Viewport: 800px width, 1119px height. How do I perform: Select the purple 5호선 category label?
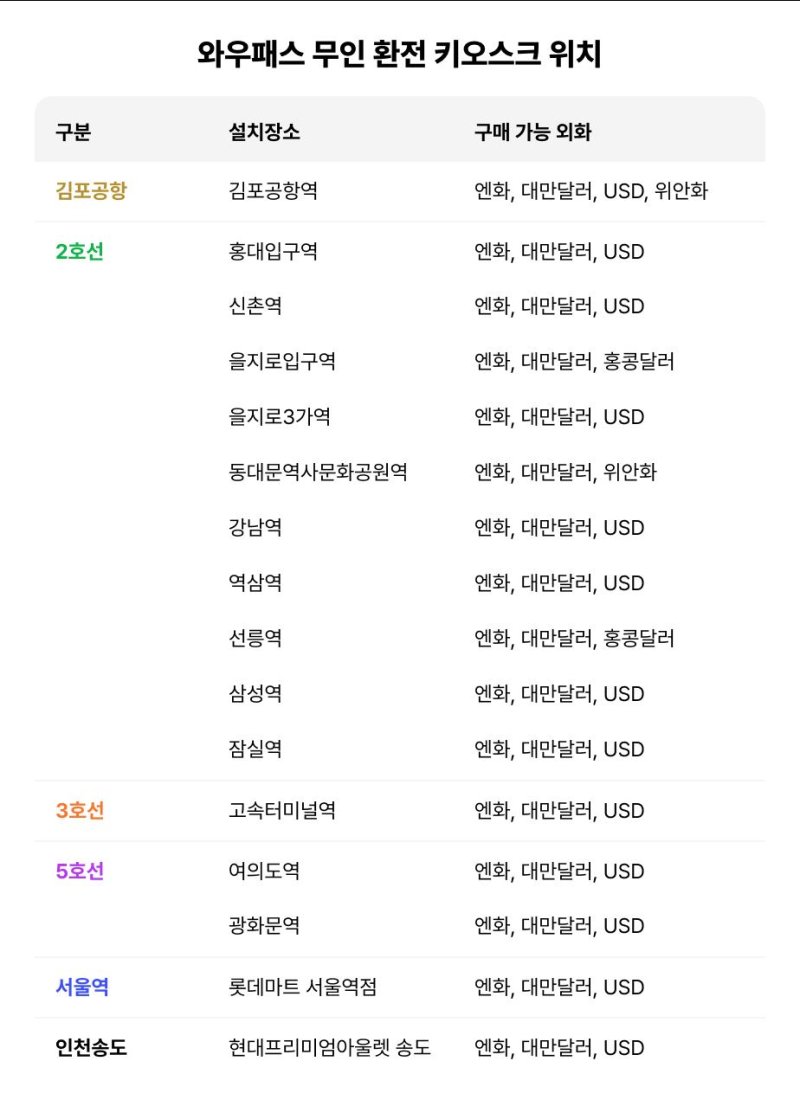click(79, 872)
